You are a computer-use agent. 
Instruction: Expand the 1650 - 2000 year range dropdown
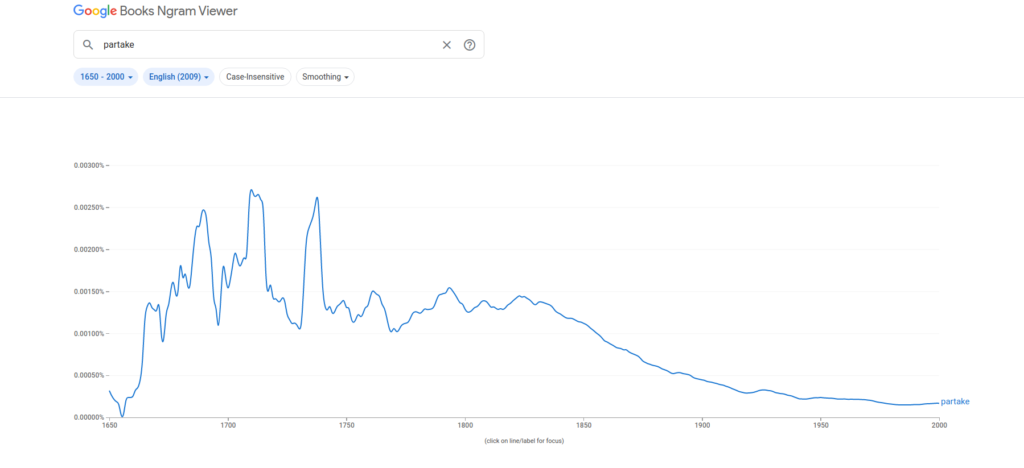(x=105, y=77)
